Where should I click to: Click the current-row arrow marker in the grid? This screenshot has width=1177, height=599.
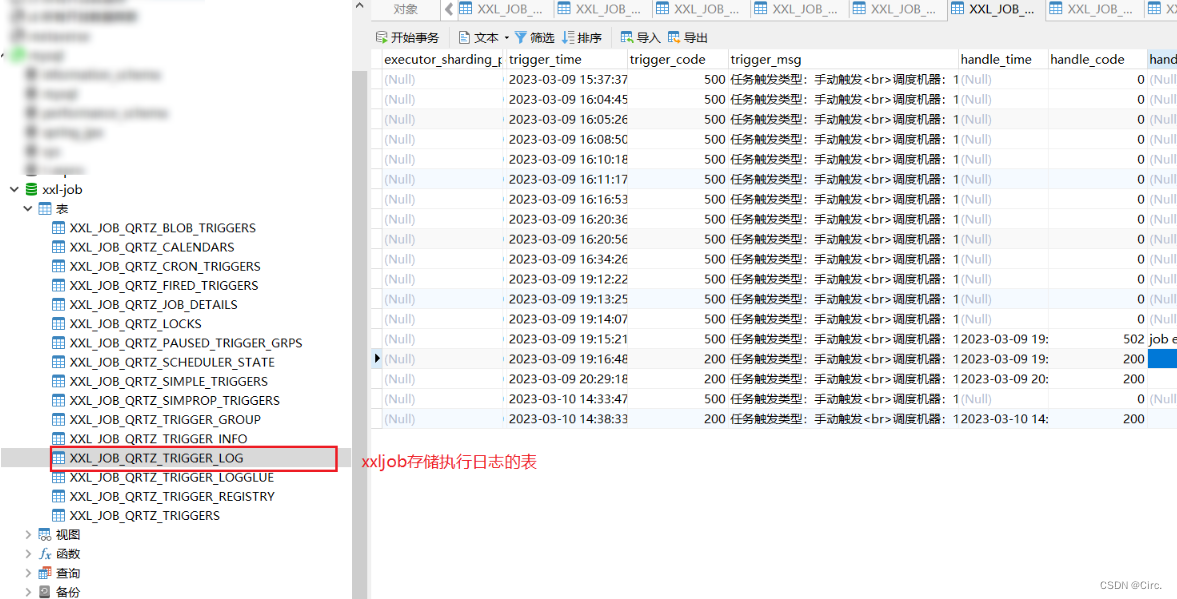pos(377,359)
